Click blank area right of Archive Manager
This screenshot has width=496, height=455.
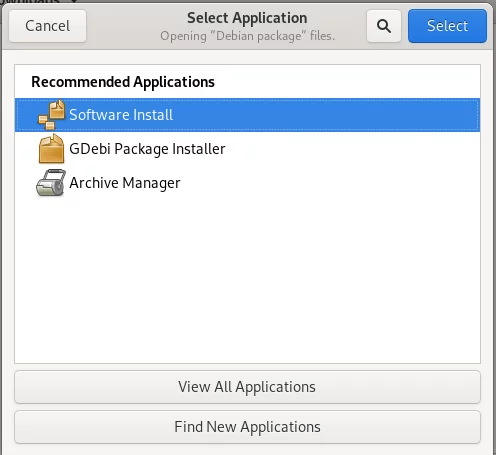330,183
